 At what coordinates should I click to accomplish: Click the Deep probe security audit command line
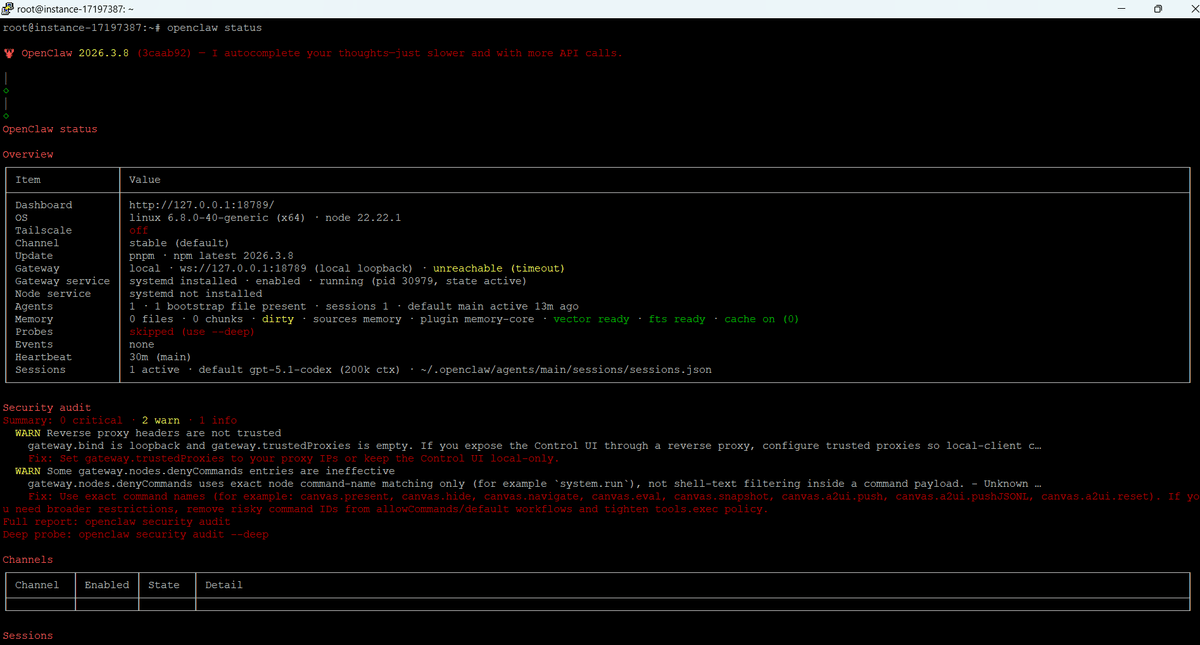(x=135, y=535)
